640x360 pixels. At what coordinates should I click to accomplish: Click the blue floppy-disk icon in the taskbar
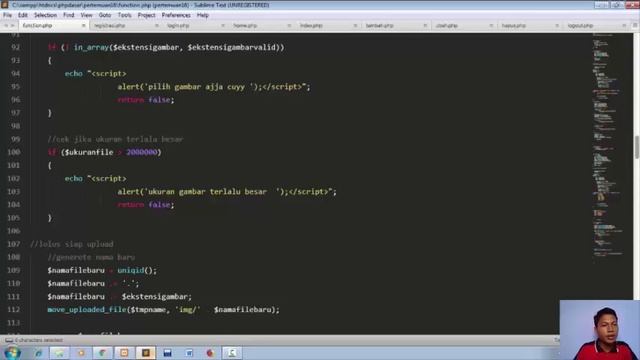[x=167, y=353]
